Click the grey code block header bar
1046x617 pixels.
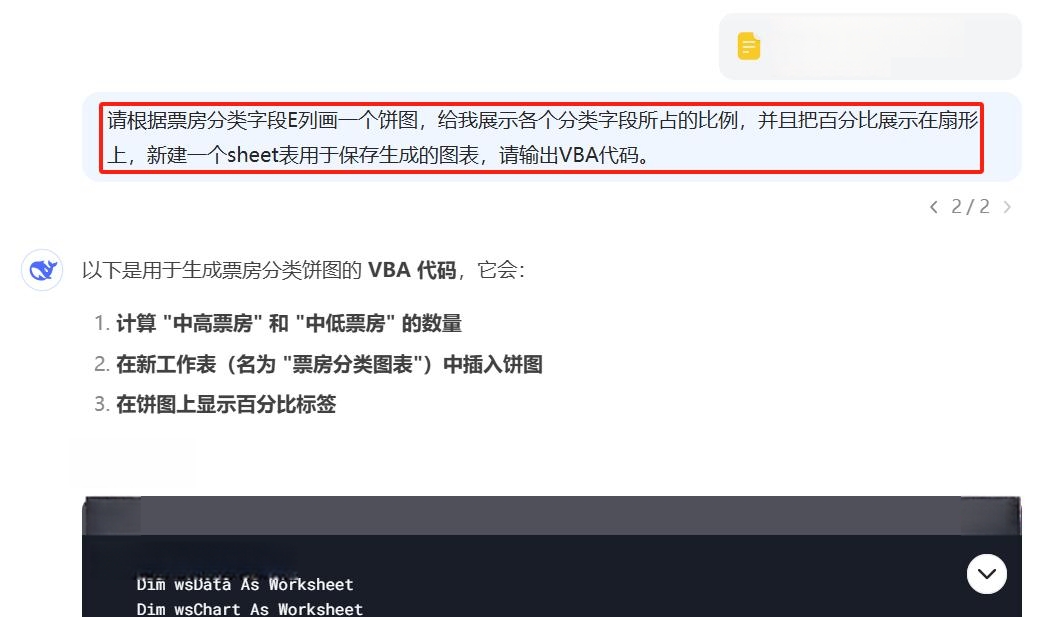[552, 516]
